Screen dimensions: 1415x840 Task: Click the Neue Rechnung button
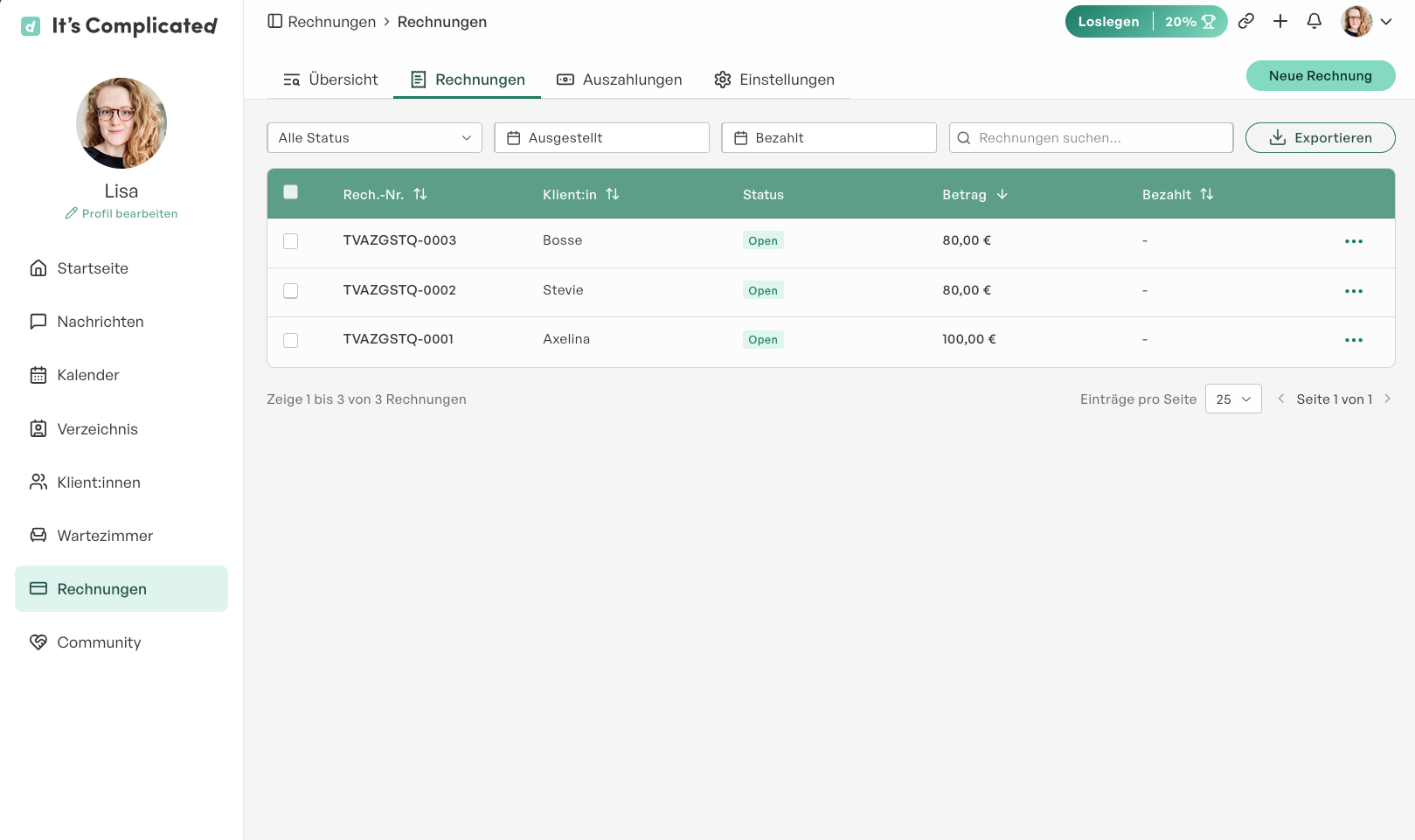[1321, 76]
